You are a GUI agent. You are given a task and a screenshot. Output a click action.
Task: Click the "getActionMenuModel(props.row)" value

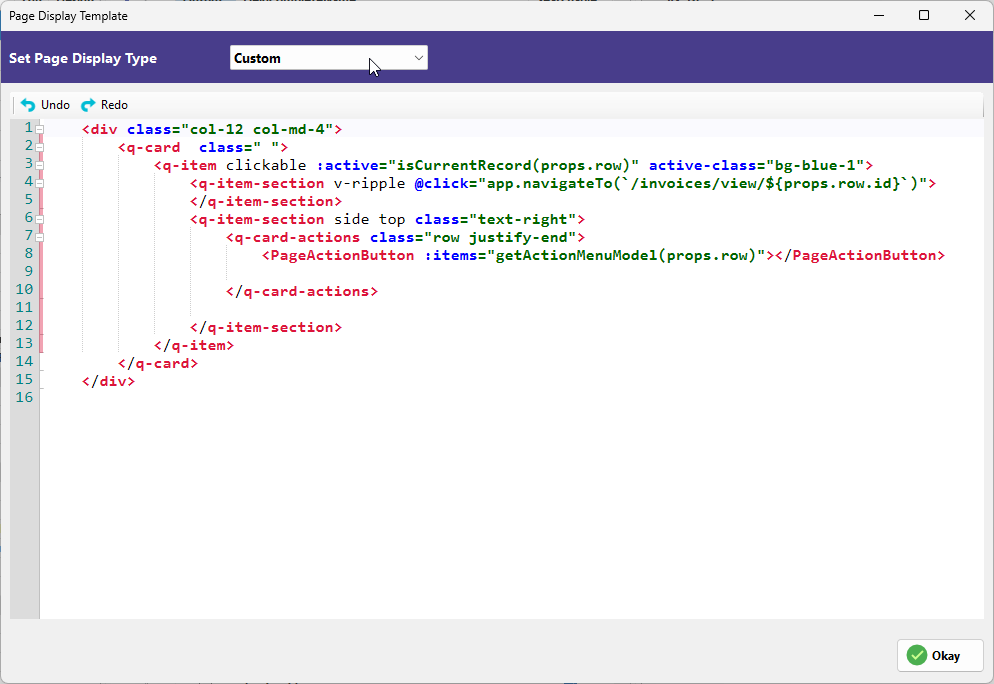pyautogui.click(x=626, y=255)
